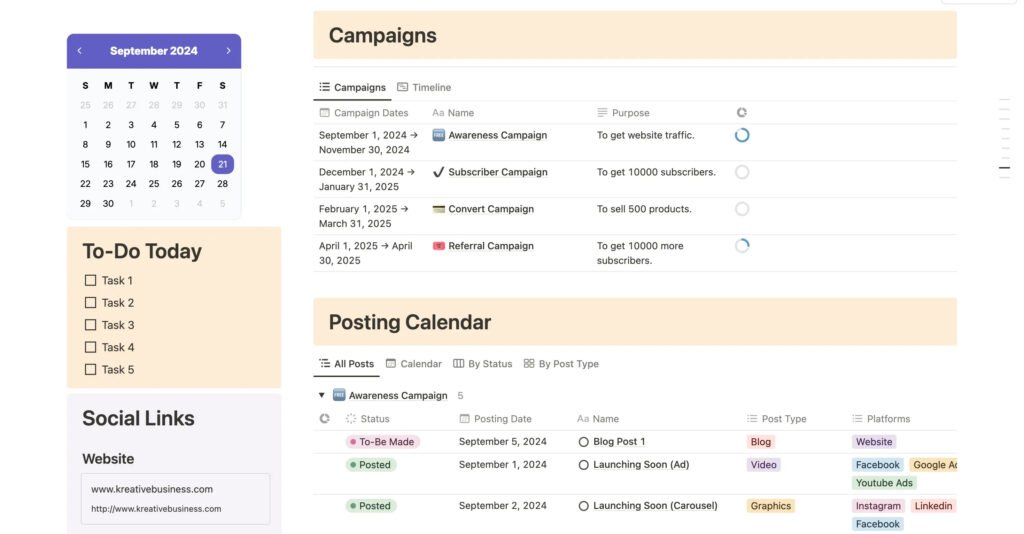1024x534 pixels.
Task: Click the Linkedin platform tag
Action: pyautogui.click(x=933, y=506)
